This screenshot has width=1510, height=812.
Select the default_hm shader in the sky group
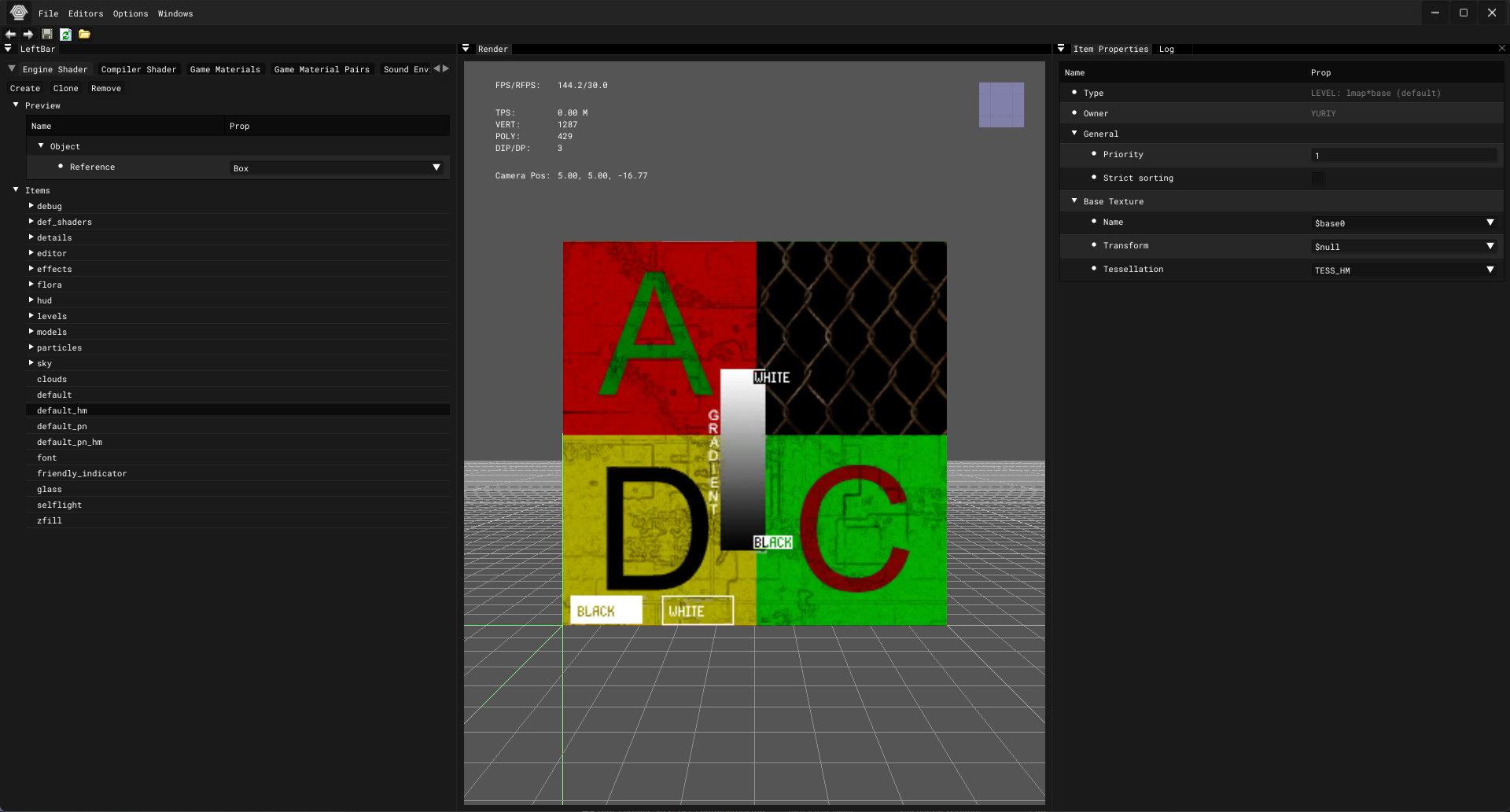62,410
